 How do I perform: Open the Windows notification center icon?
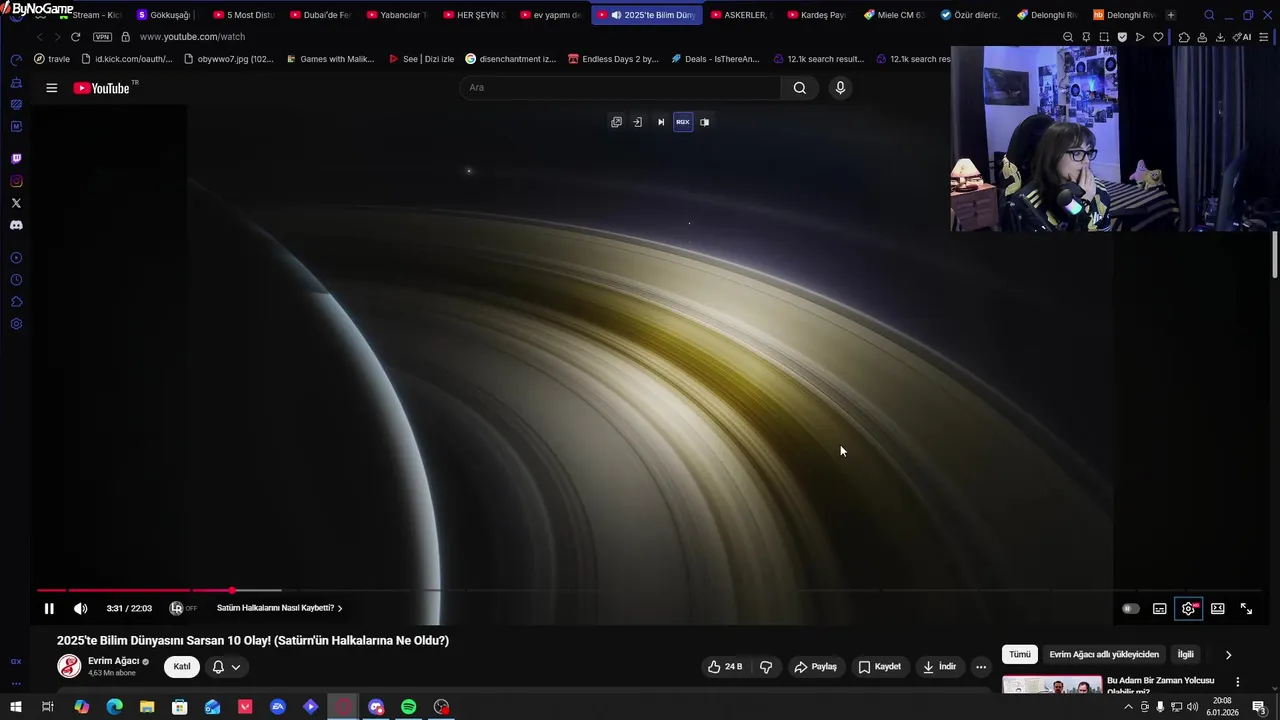(x=1259, y=707)
